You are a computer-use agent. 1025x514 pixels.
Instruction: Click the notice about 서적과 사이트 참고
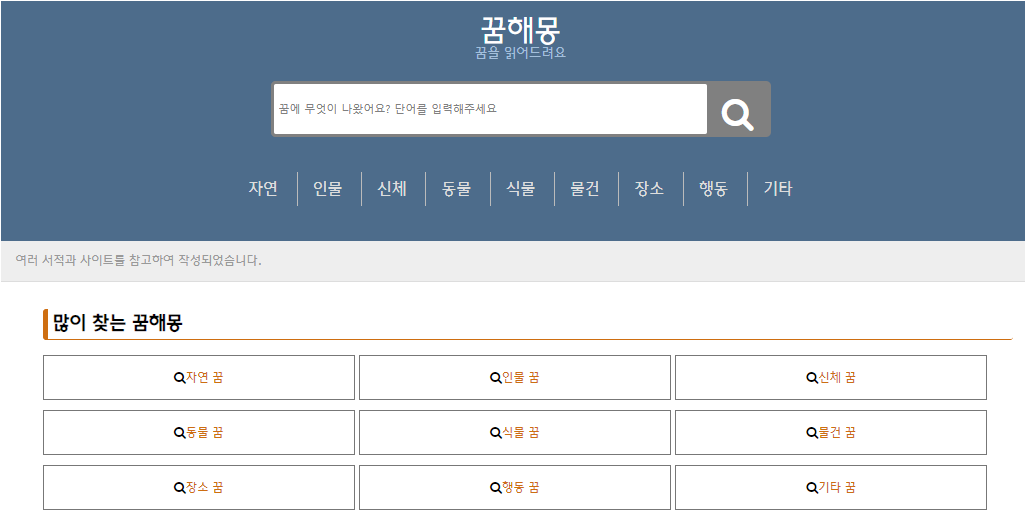pyautogui.click(x=139, y=261)
